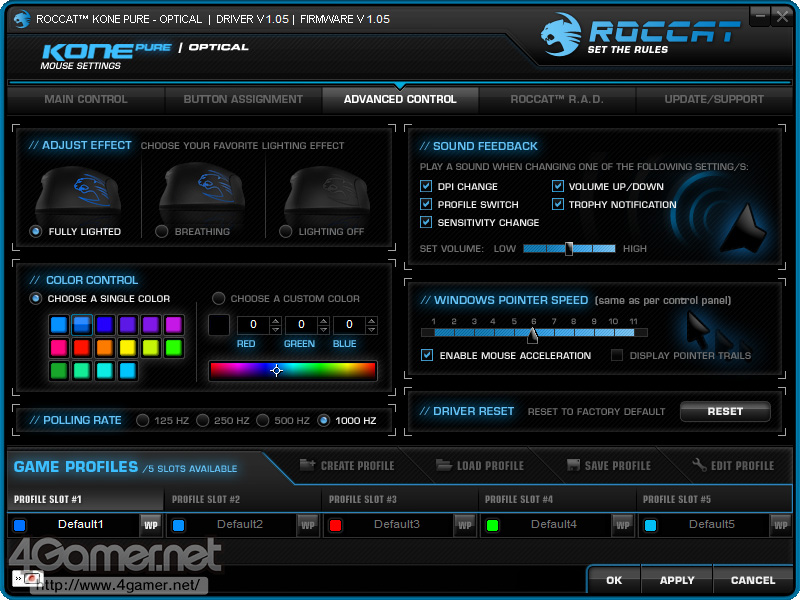Click the Create Profile folder icon

[x=307, y=465]
